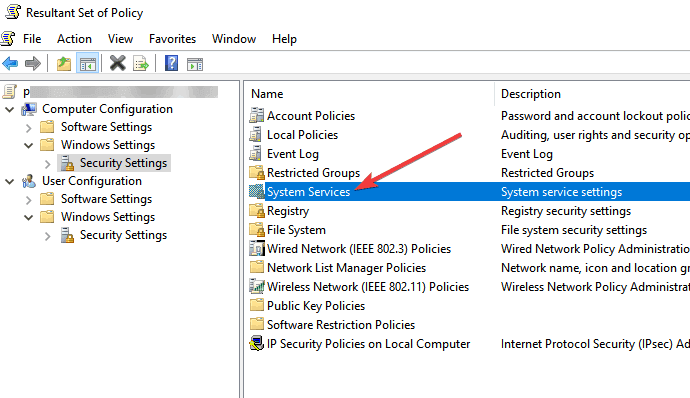Image resolution: width=690 pixels, height=398 pixels.
Task: Collapse Windows Settings under User Configuration
Action: 29,217
